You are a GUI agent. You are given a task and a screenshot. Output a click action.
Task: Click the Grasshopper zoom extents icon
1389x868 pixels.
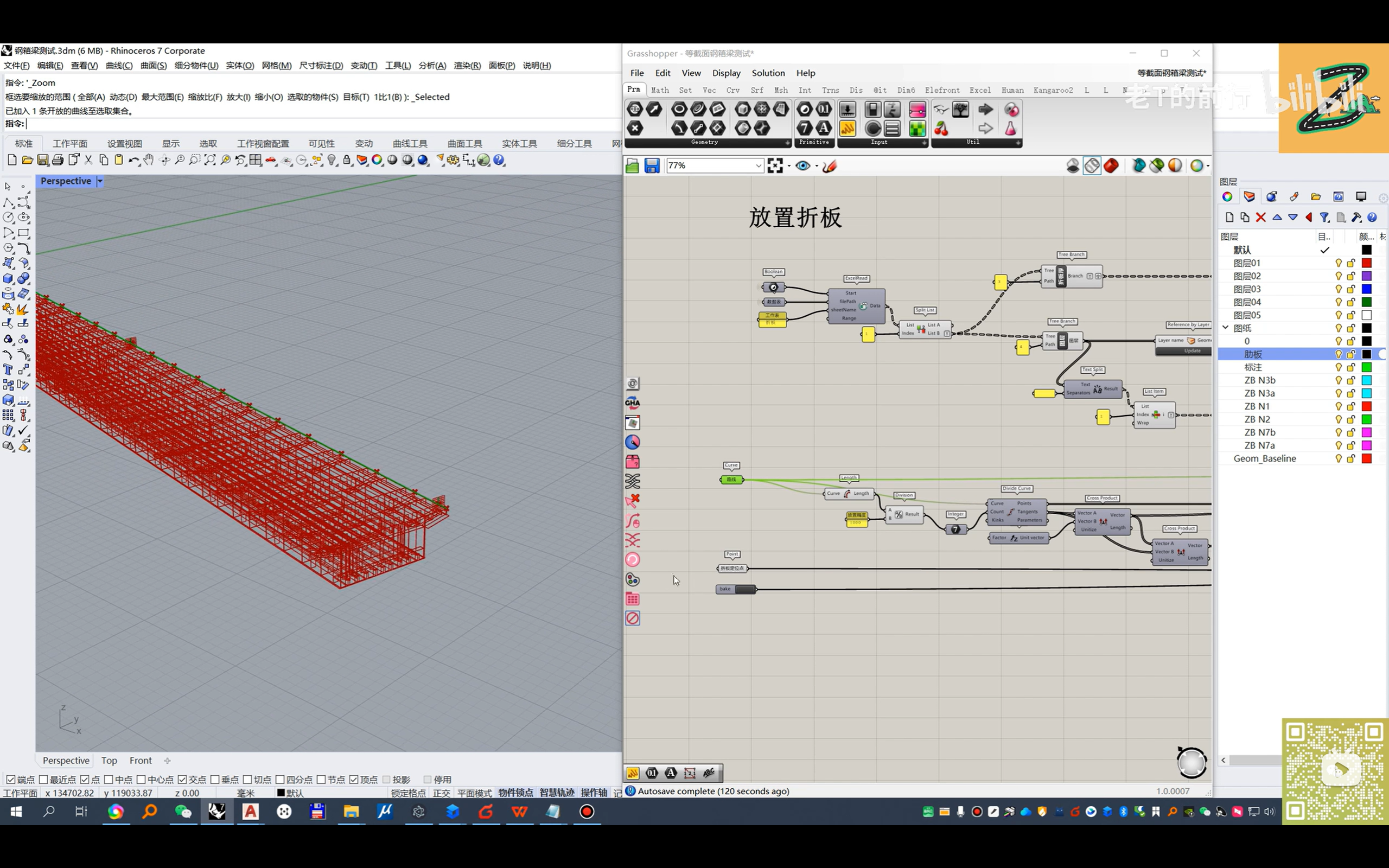tap(775, 166)
